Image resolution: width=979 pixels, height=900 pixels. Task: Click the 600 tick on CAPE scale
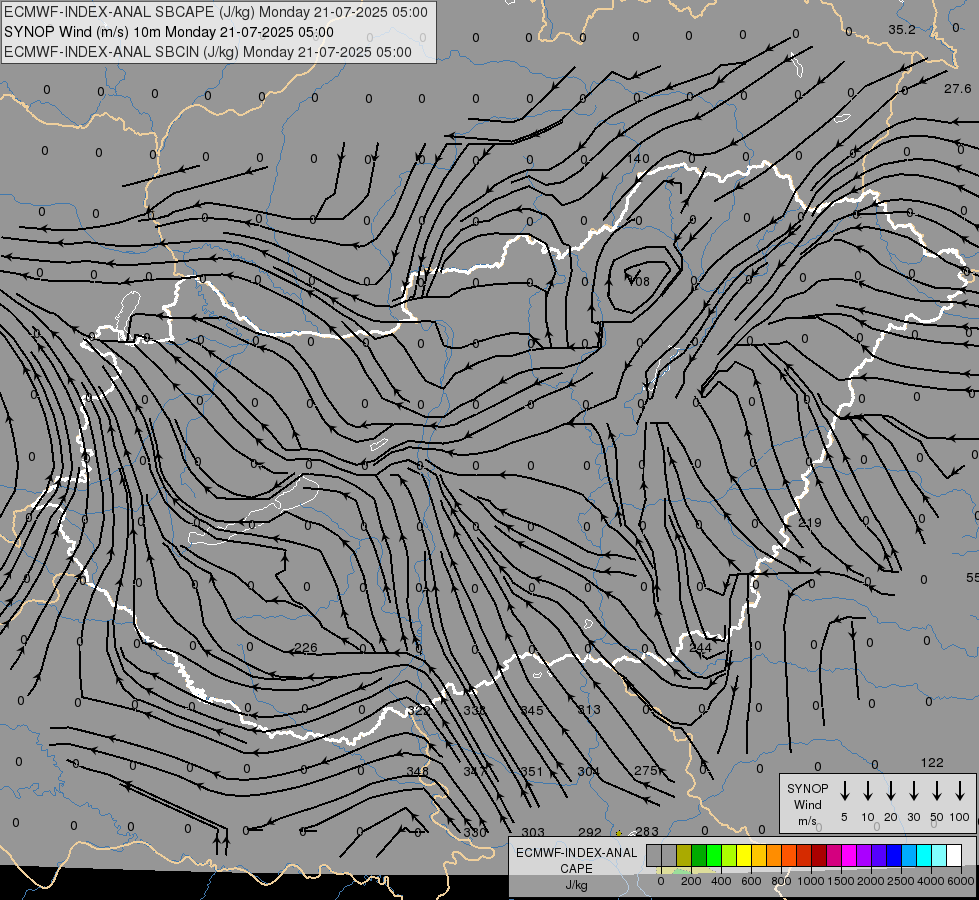751,881
